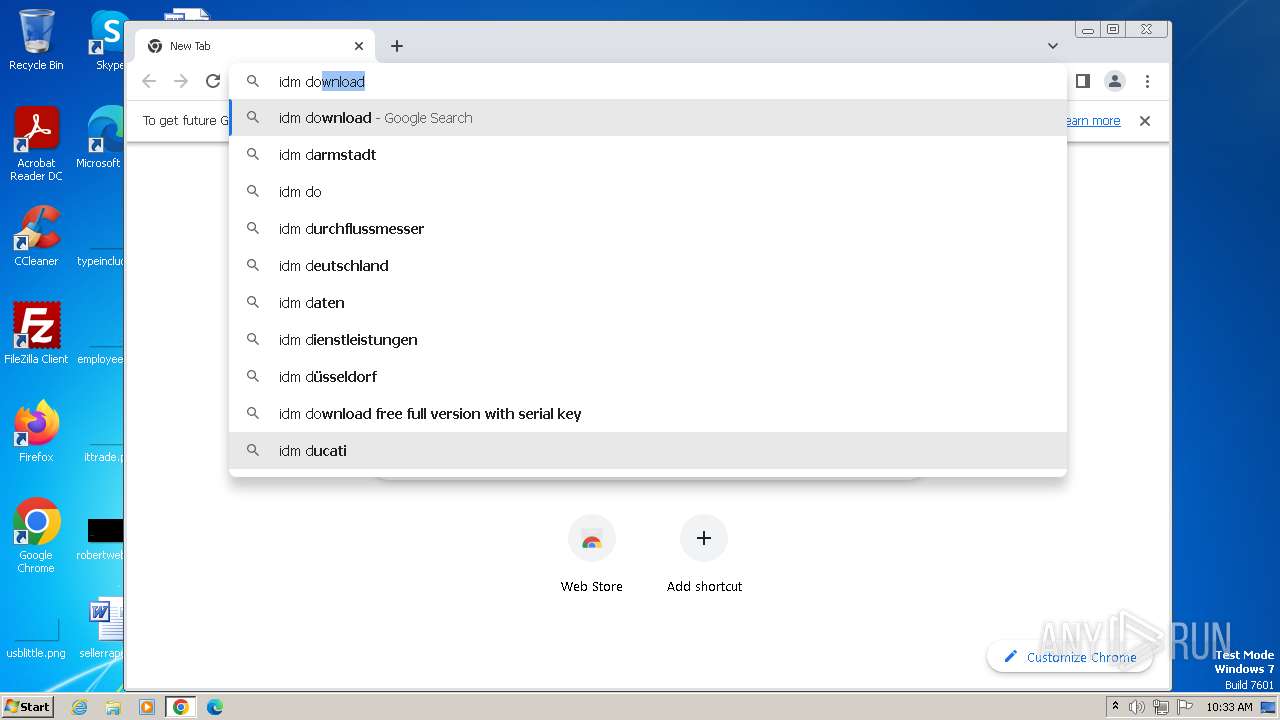Select the New Tab tab
The width and height of the screenshot is (1280, 720).
point(255,46)
